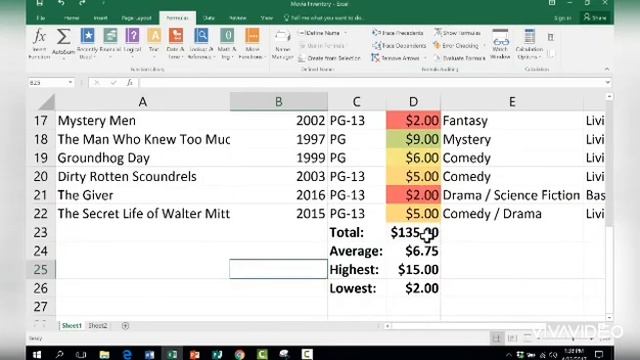
Task: Switch to the Insert tab
Action: pos(100,18)
